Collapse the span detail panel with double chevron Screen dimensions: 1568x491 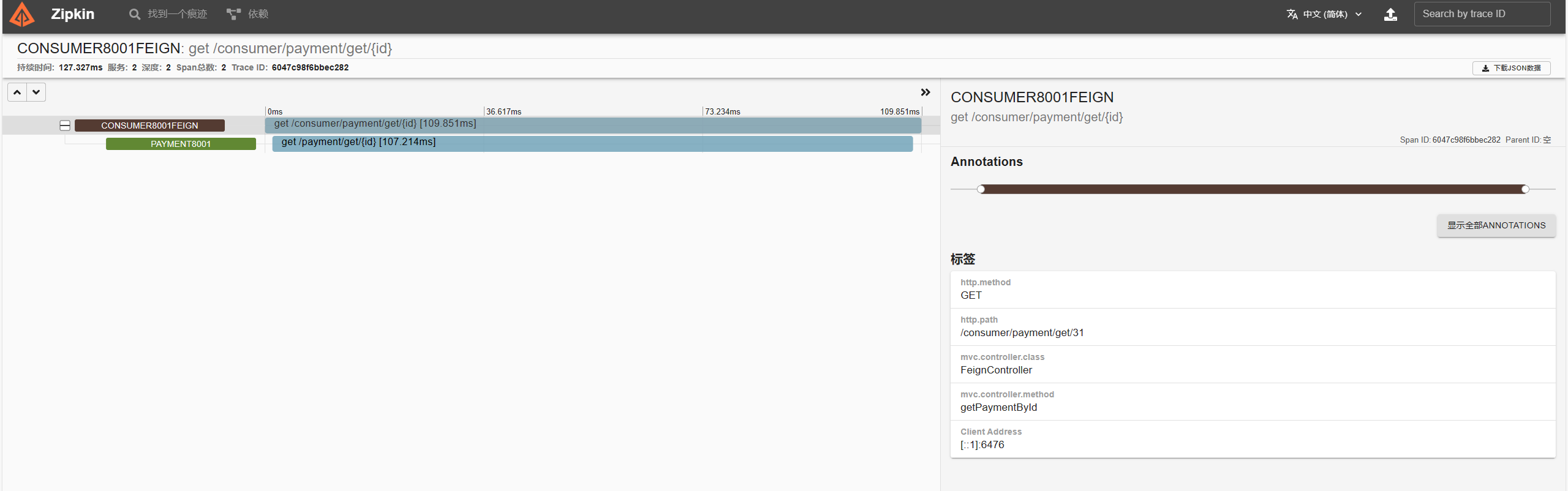pyautogui.click(x=925, y=92)
